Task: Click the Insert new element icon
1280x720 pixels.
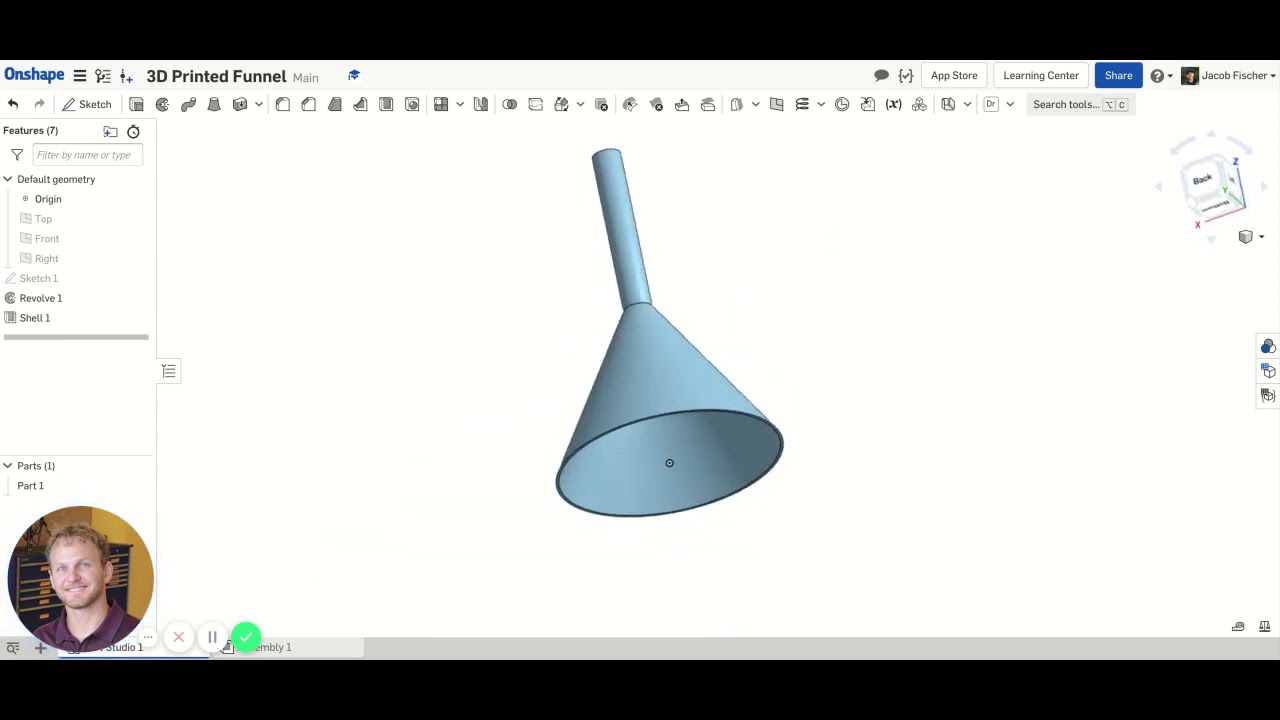Action: [x=126, y=76]
